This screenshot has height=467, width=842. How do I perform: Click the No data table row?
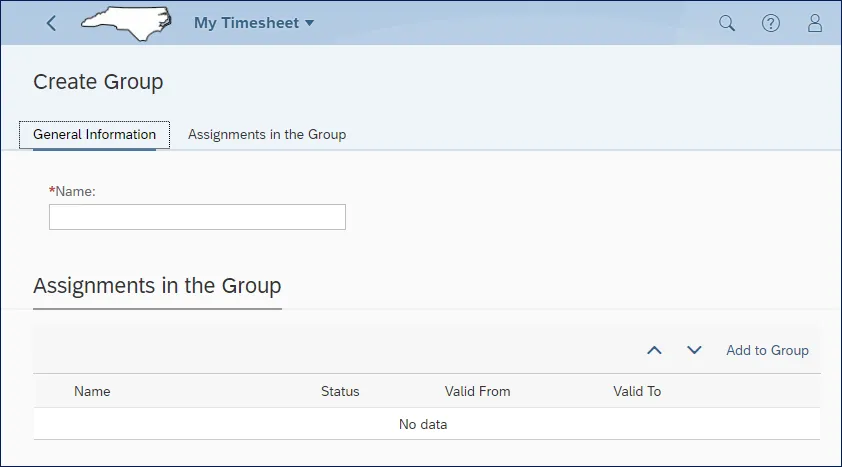pyautogui.click(x=423, y=424)
